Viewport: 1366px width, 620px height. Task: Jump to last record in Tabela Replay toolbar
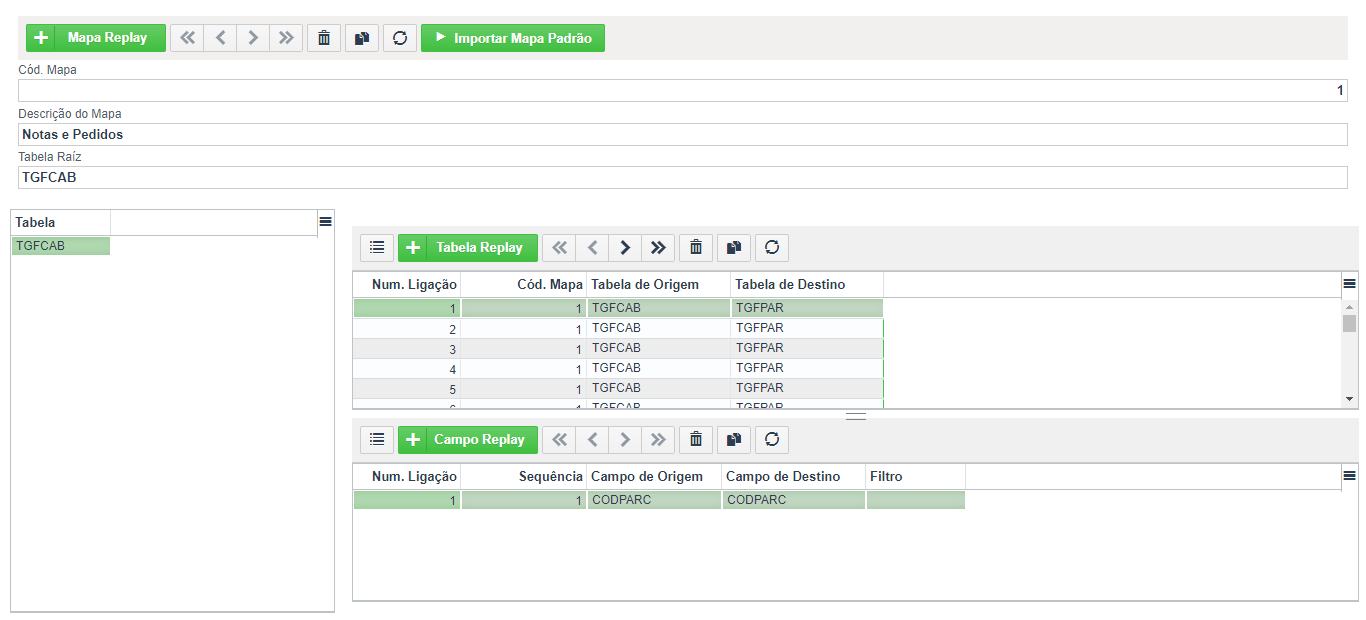(x=658, y=247)
